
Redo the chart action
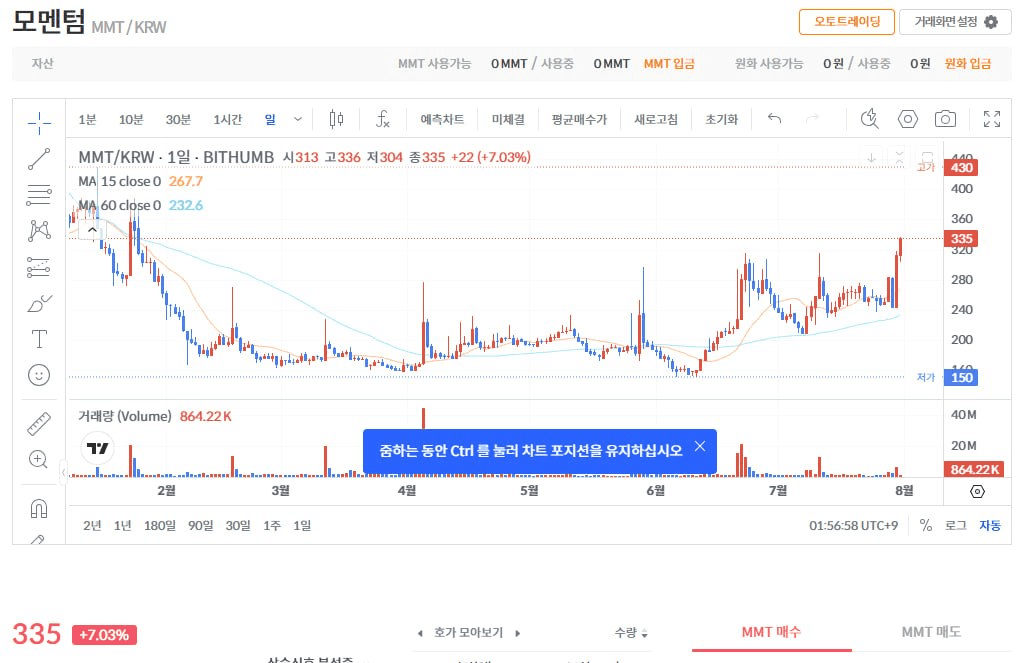click(812, 119)
